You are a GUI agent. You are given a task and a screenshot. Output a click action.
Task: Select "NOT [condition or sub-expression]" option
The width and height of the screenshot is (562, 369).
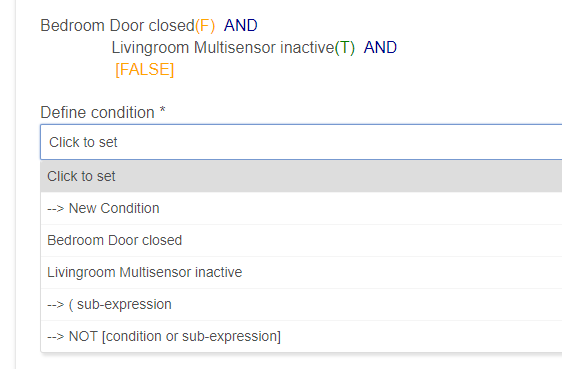pyautogui.click(x=301, y=336)
